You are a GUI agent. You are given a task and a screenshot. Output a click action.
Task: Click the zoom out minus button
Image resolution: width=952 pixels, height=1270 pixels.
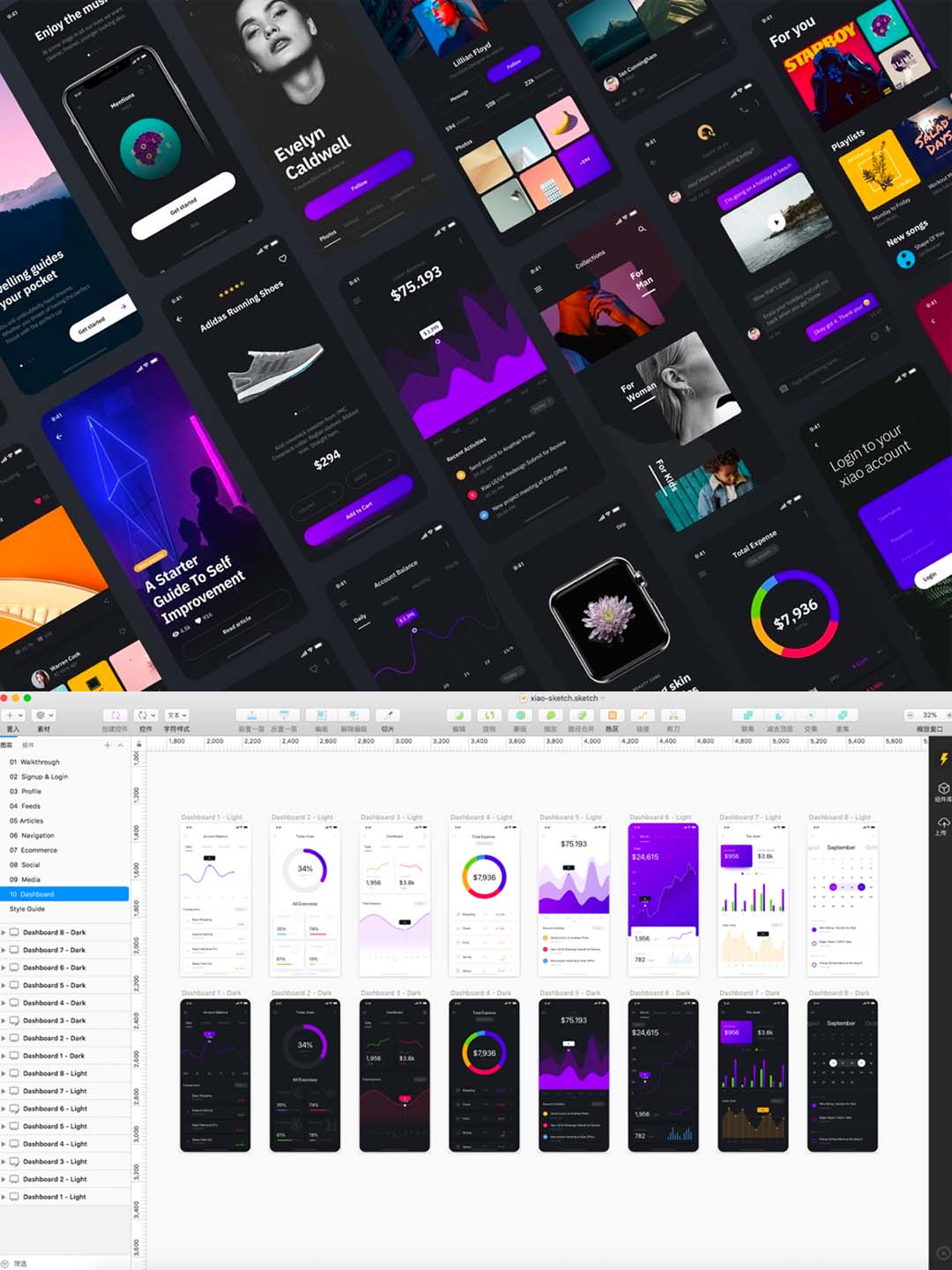pyautogui.click(x=910, y=715)
